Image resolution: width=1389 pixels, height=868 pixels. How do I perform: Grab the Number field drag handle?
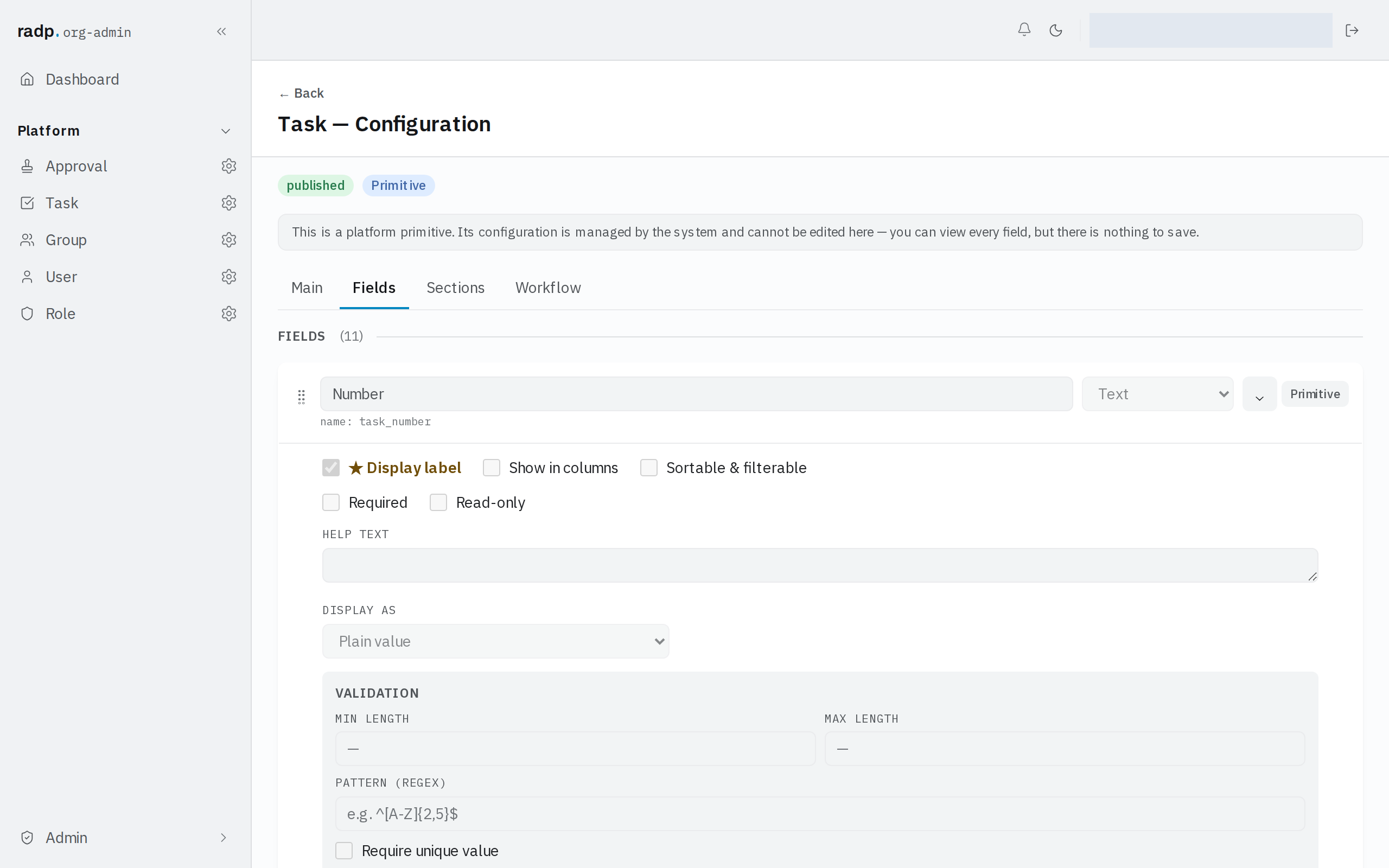301,397
